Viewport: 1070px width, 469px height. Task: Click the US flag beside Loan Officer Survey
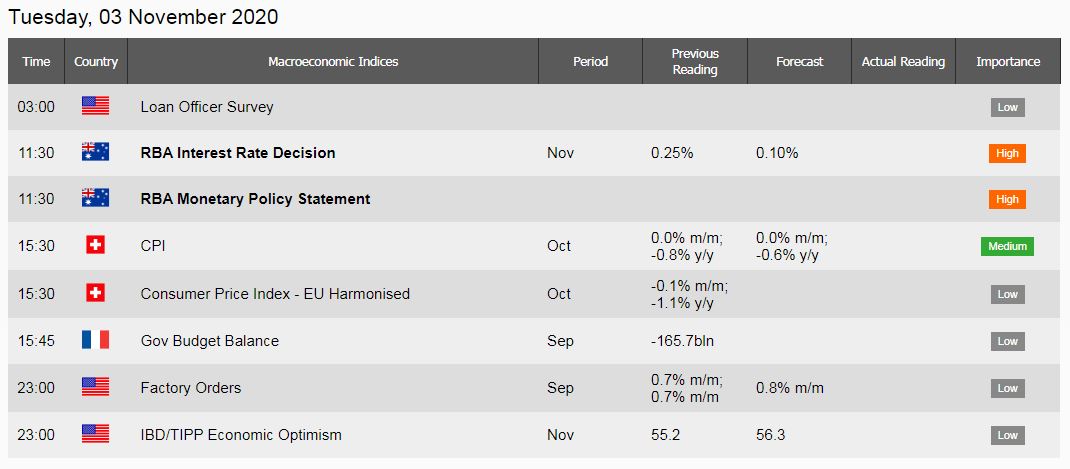[x=96, y=106]
